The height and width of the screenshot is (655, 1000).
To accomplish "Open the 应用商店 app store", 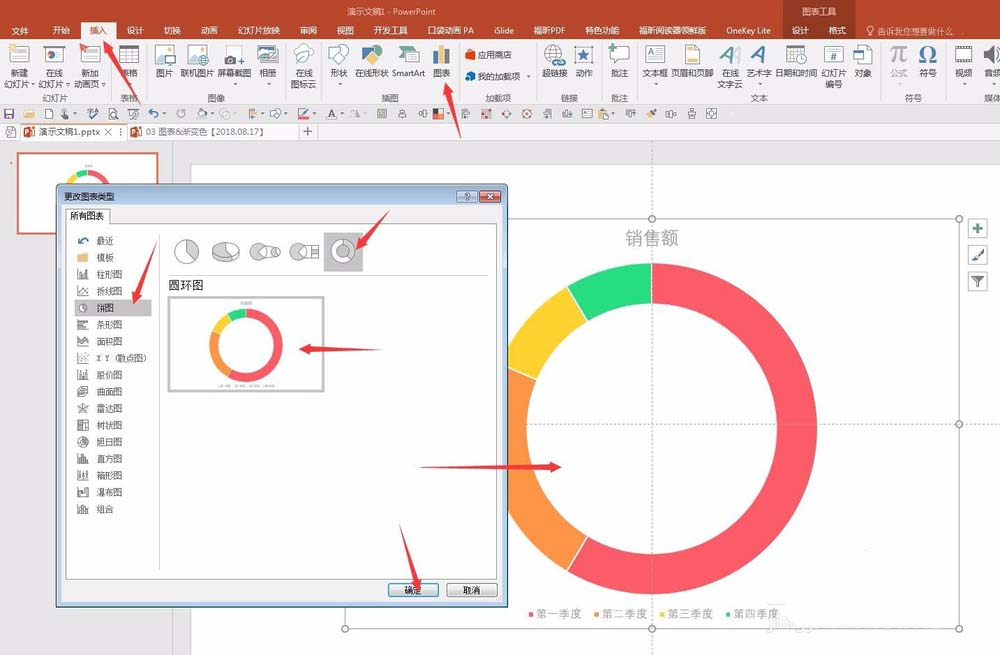I will 489,55.
